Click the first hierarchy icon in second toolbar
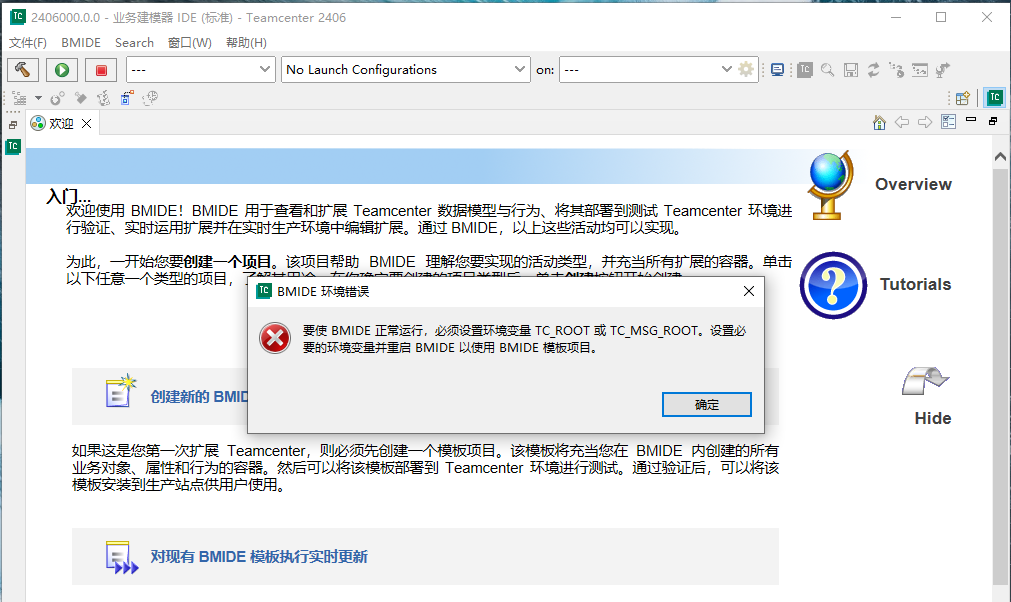This screenshot has height=602, width=1011. [x=19, y=98]
